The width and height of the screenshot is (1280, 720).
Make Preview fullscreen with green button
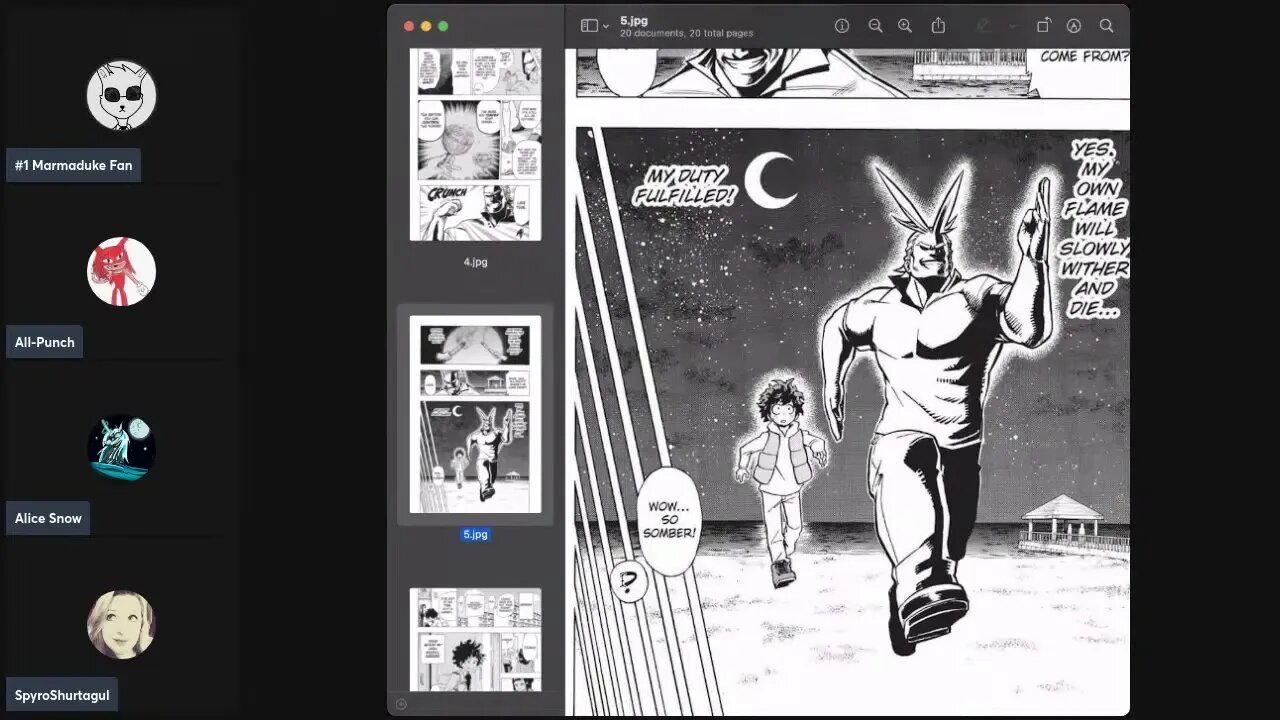[x=443, y=26]
